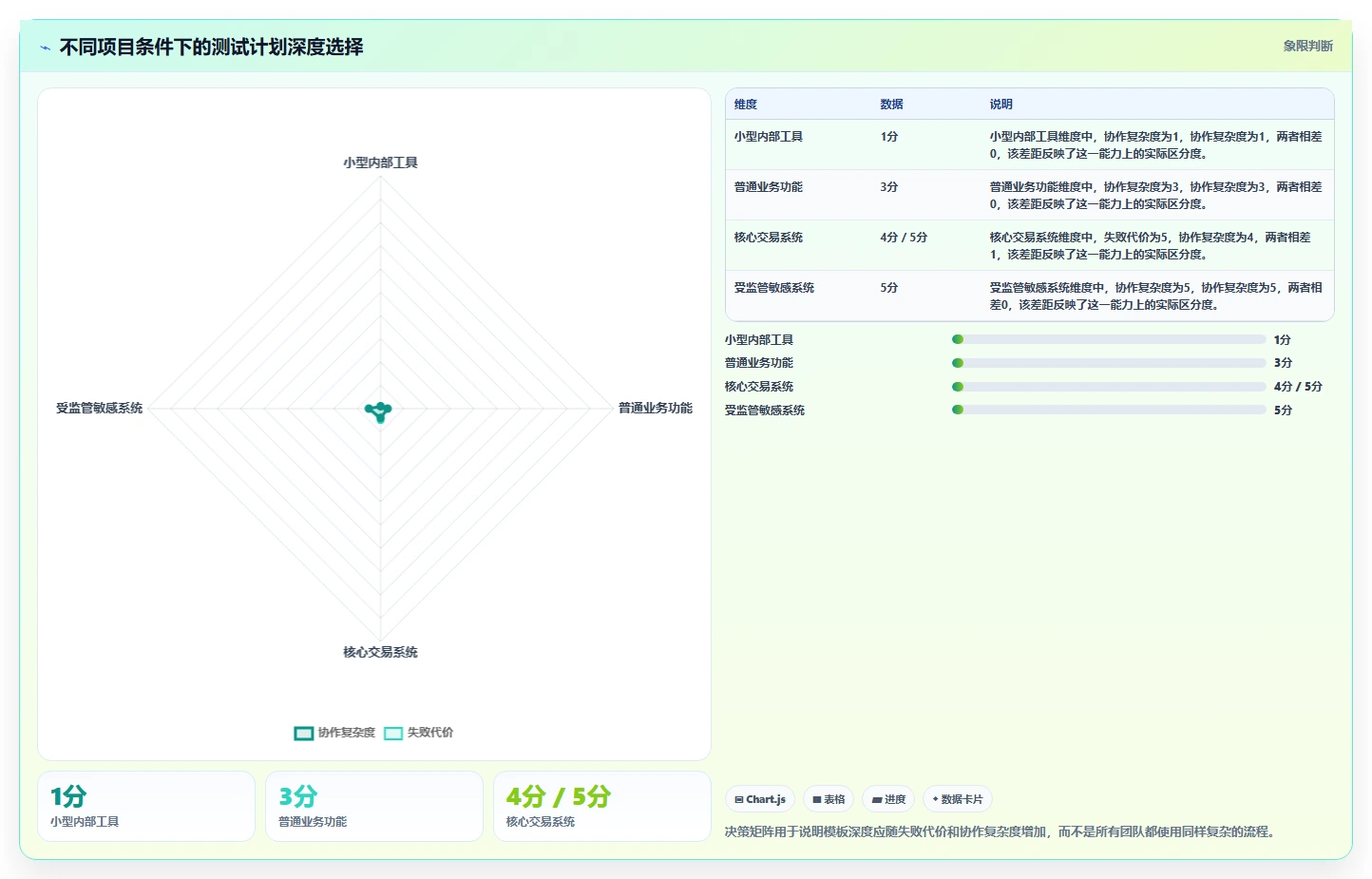Click the 进度 tag chip
The width and height of the screenshot is (1372, 879).
coord(888,799)
